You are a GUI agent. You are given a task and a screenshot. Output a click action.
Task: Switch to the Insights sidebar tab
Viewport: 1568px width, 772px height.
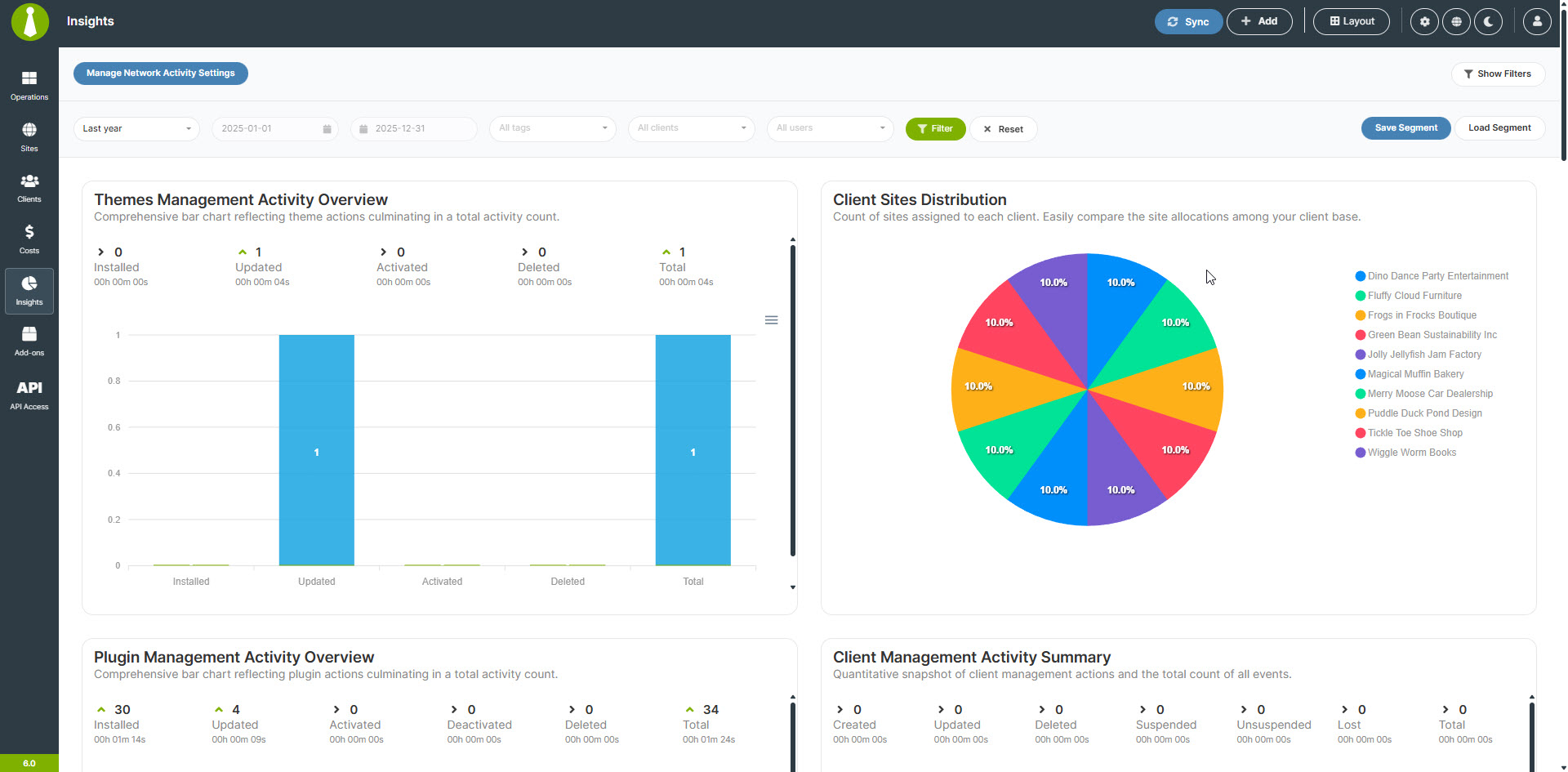pyautogui.click(x=29, y=291)
